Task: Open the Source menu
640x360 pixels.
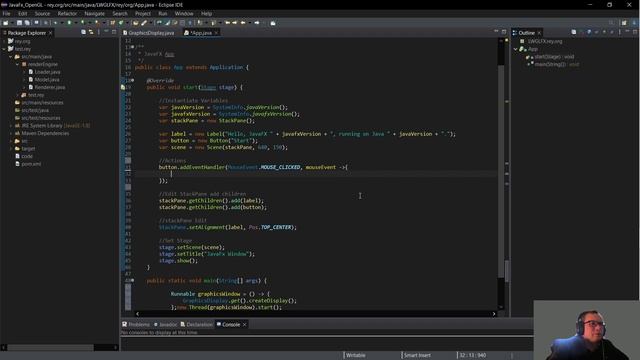Action: click(x=42, y=13)
